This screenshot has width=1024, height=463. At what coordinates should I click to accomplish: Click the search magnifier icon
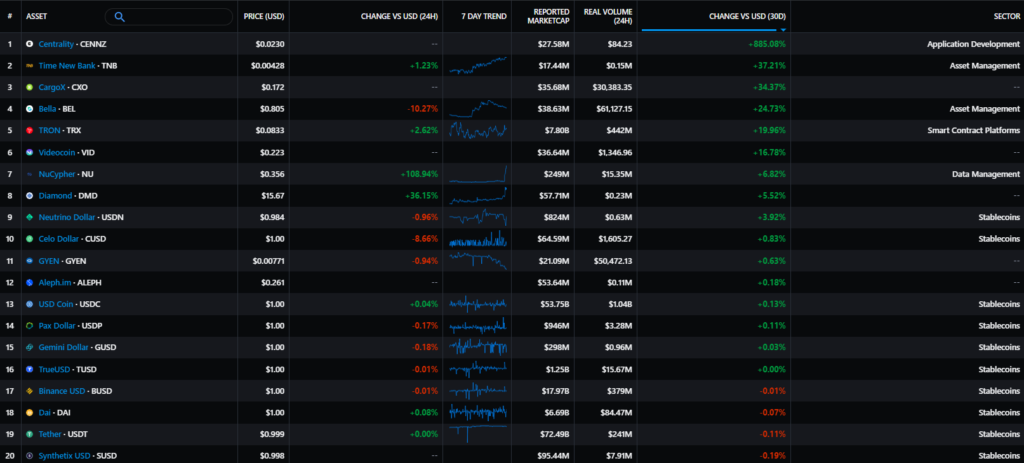point(120,17)
